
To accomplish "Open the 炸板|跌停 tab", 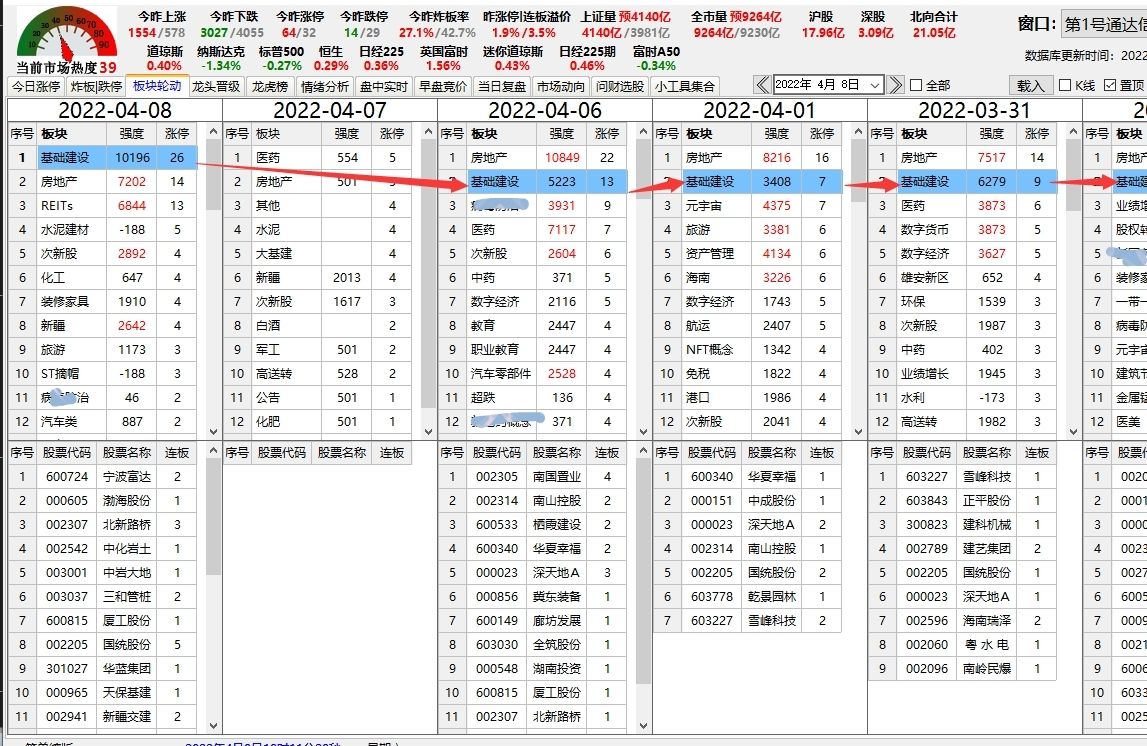I will click(97, 86).
